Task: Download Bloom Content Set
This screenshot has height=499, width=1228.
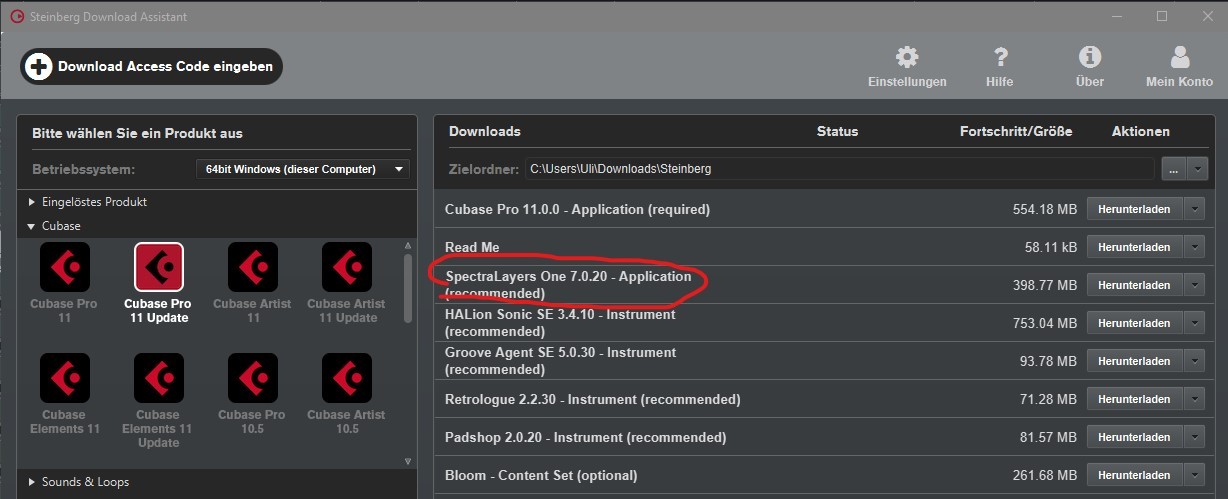Action: [1134, 475]
